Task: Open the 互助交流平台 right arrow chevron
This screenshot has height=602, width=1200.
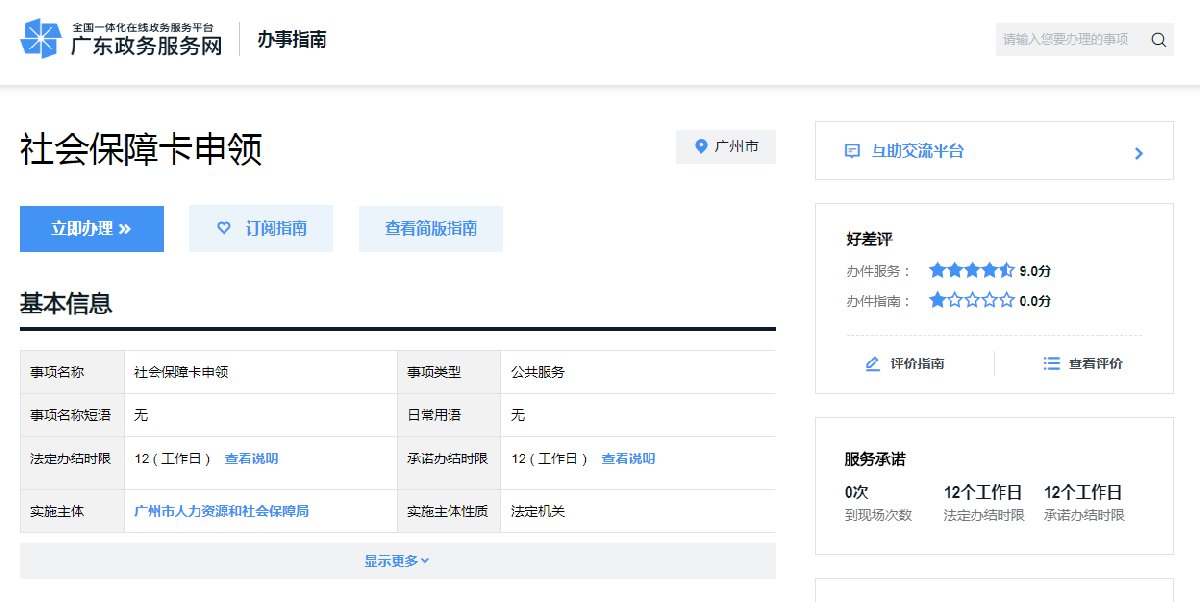Action: point(1138,153)
